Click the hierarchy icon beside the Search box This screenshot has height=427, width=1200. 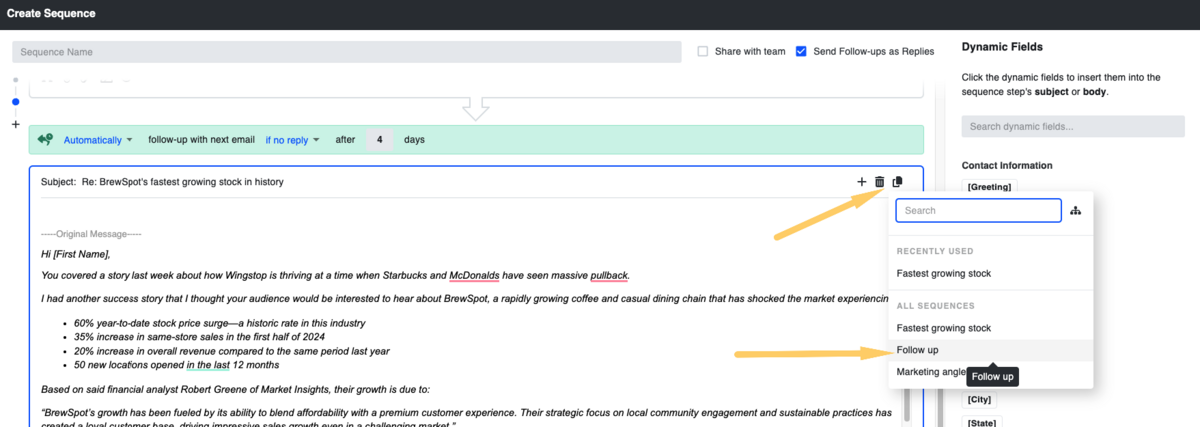click(x=1076, y=211)
